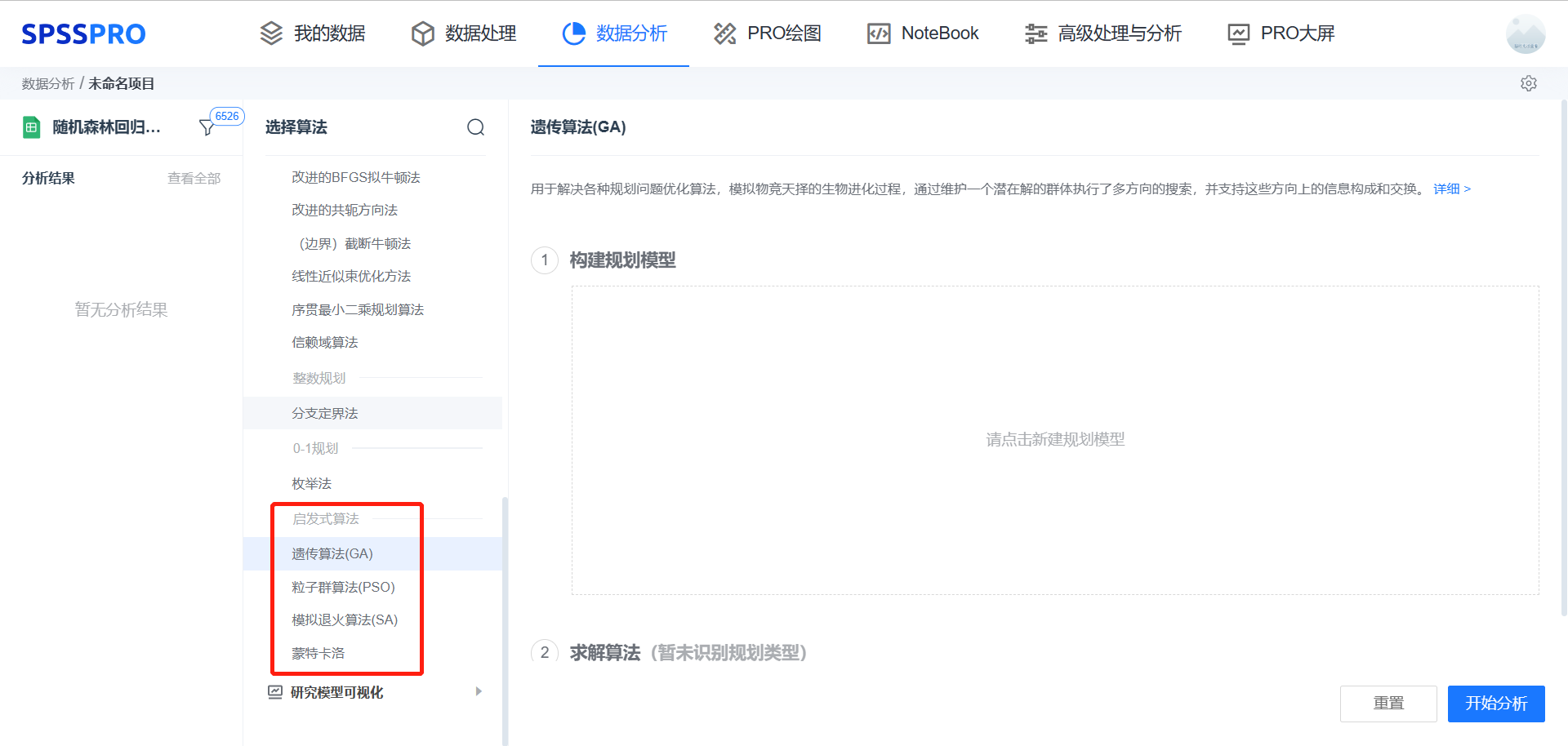The image size is (1568, 746).
Task: Click the 6526 row count badge
Action: (x=227, y=116)
